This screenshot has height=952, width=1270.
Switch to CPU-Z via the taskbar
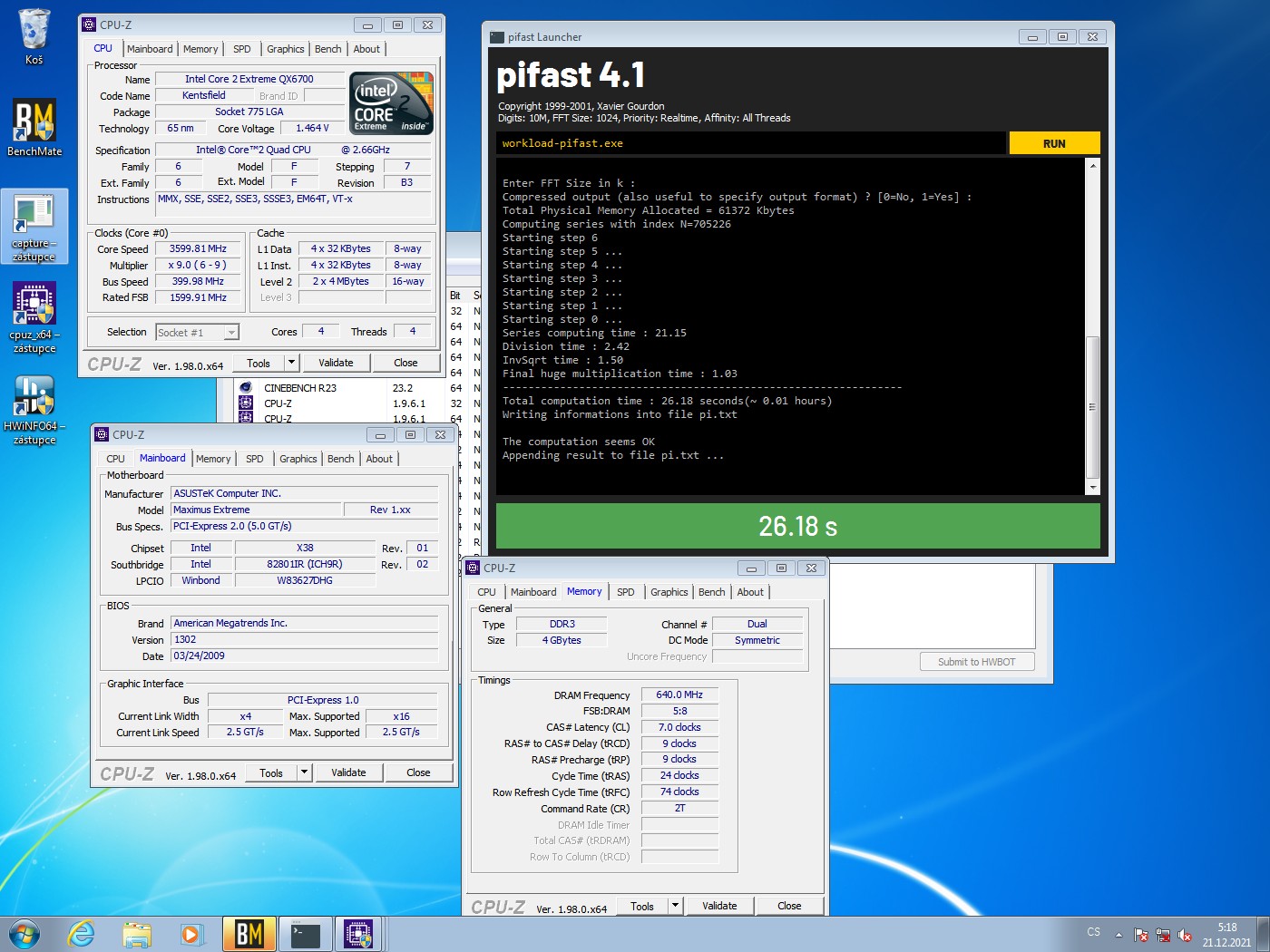click(x=359, y=934)
